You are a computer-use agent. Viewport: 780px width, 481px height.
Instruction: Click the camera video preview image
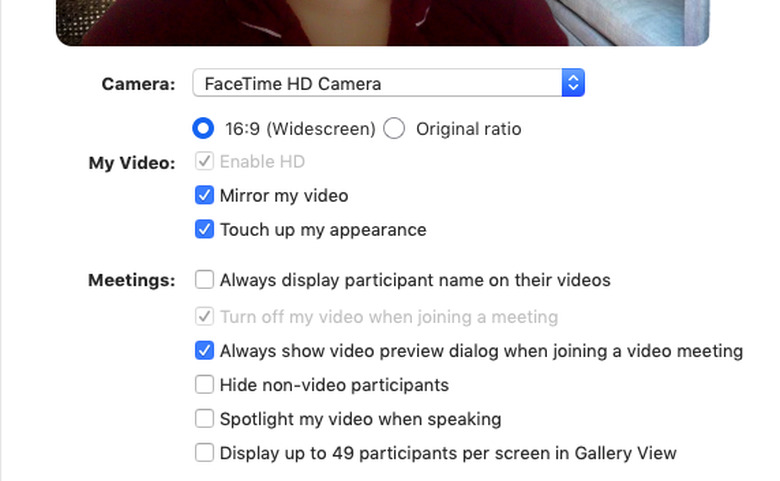click(382, 21)
